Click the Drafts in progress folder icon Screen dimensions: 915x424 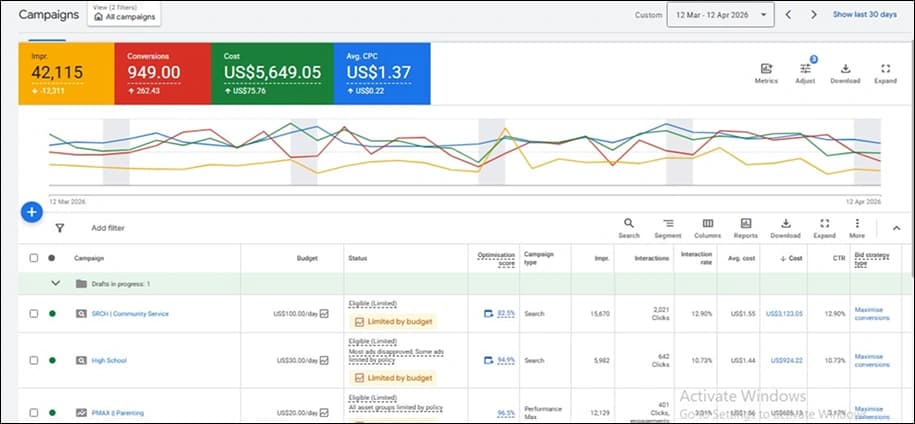tap(81, 283)
